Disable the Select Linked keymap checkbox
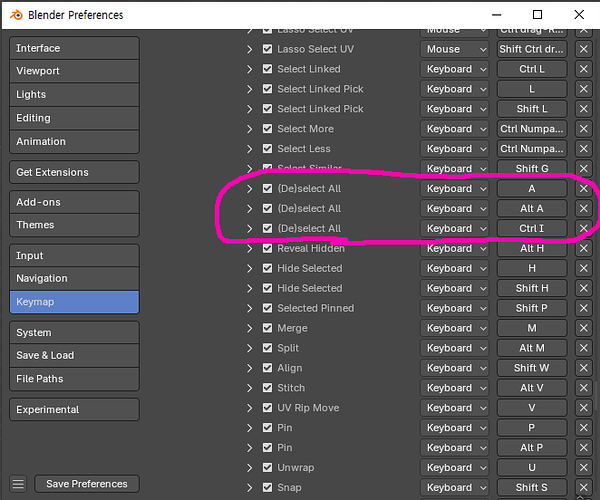Image resolution: width=600 pixels, height=500 pixels. pyautogui.click(x=267, y=69)
